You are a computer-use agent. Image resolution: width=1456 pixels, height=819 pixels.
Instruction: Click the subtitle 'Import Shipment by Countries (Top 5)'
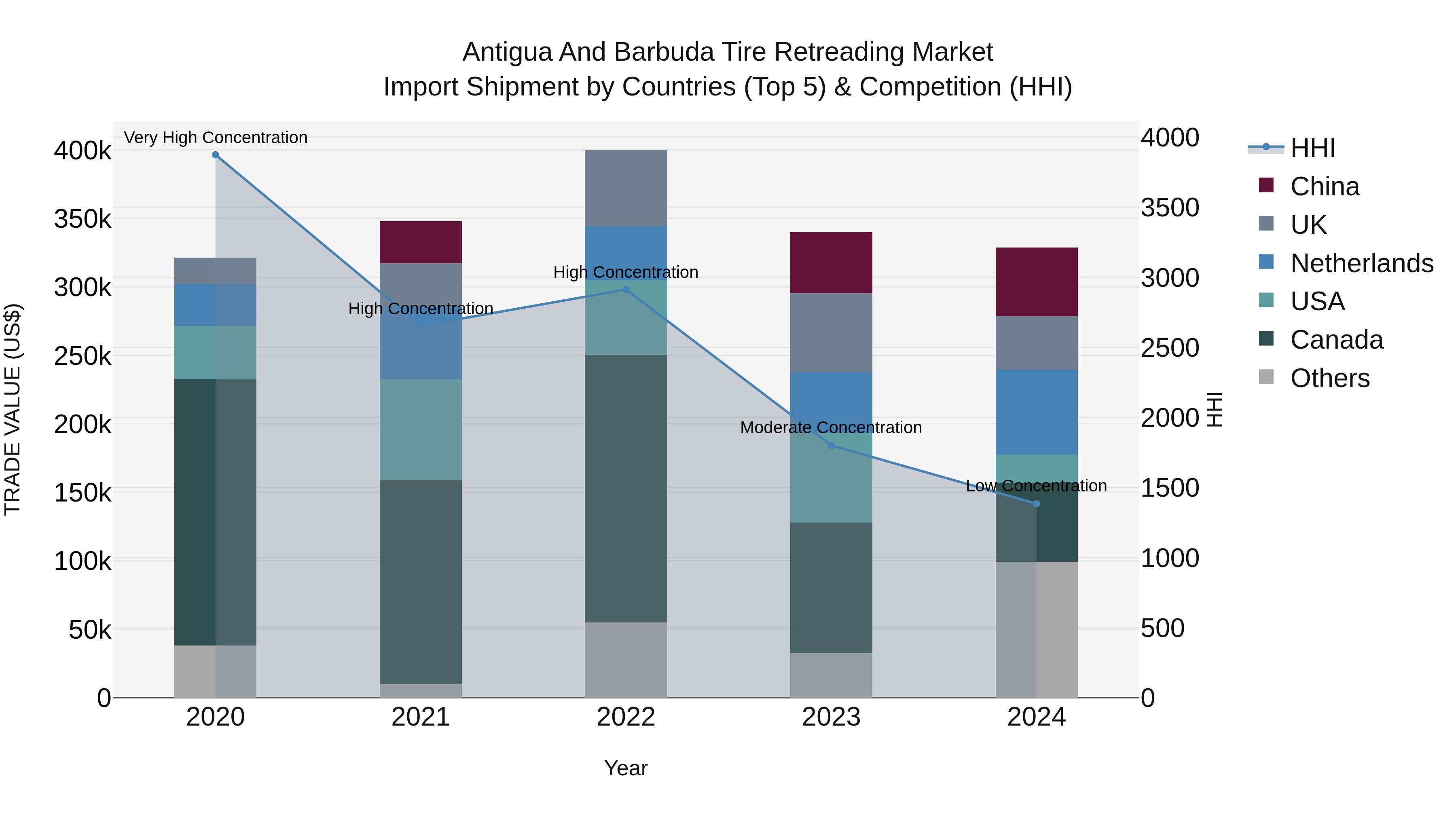pos(604,87)
